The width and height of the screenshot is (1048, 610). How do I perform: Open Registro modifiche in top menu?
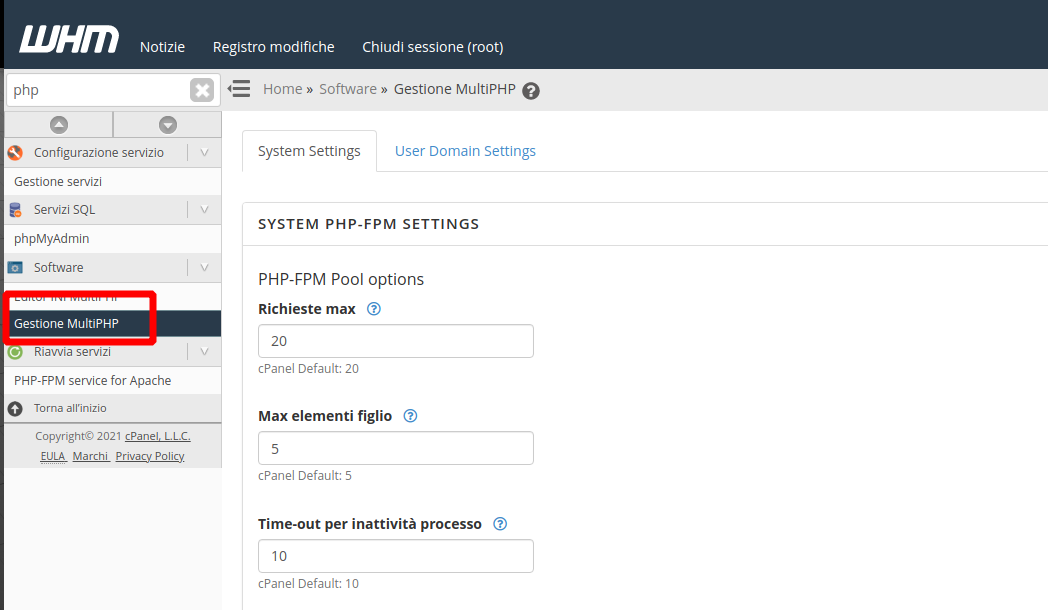(273, 47)
